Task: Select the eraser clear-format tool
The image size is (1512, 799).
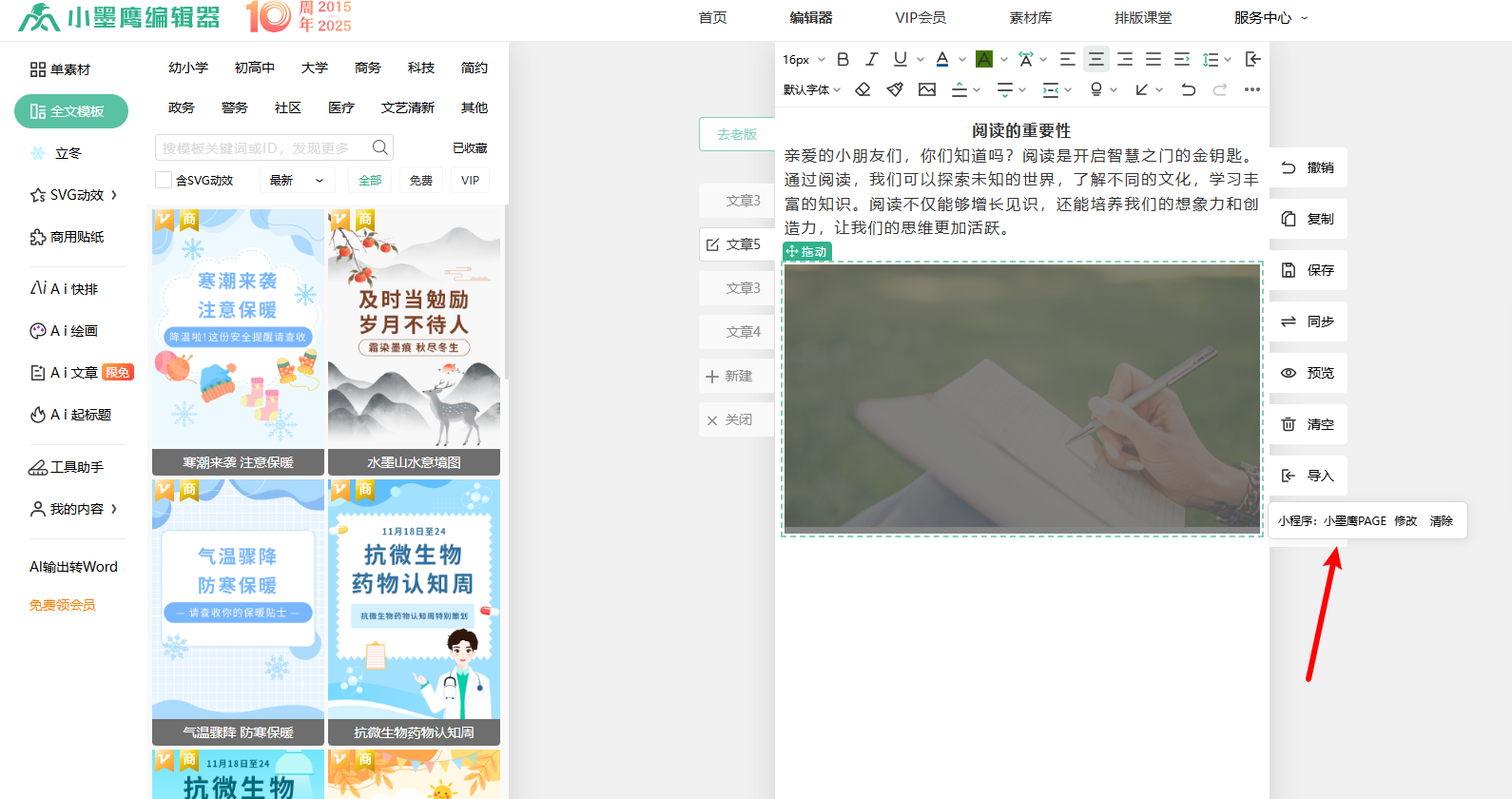Action: click(x=863, y=89)
